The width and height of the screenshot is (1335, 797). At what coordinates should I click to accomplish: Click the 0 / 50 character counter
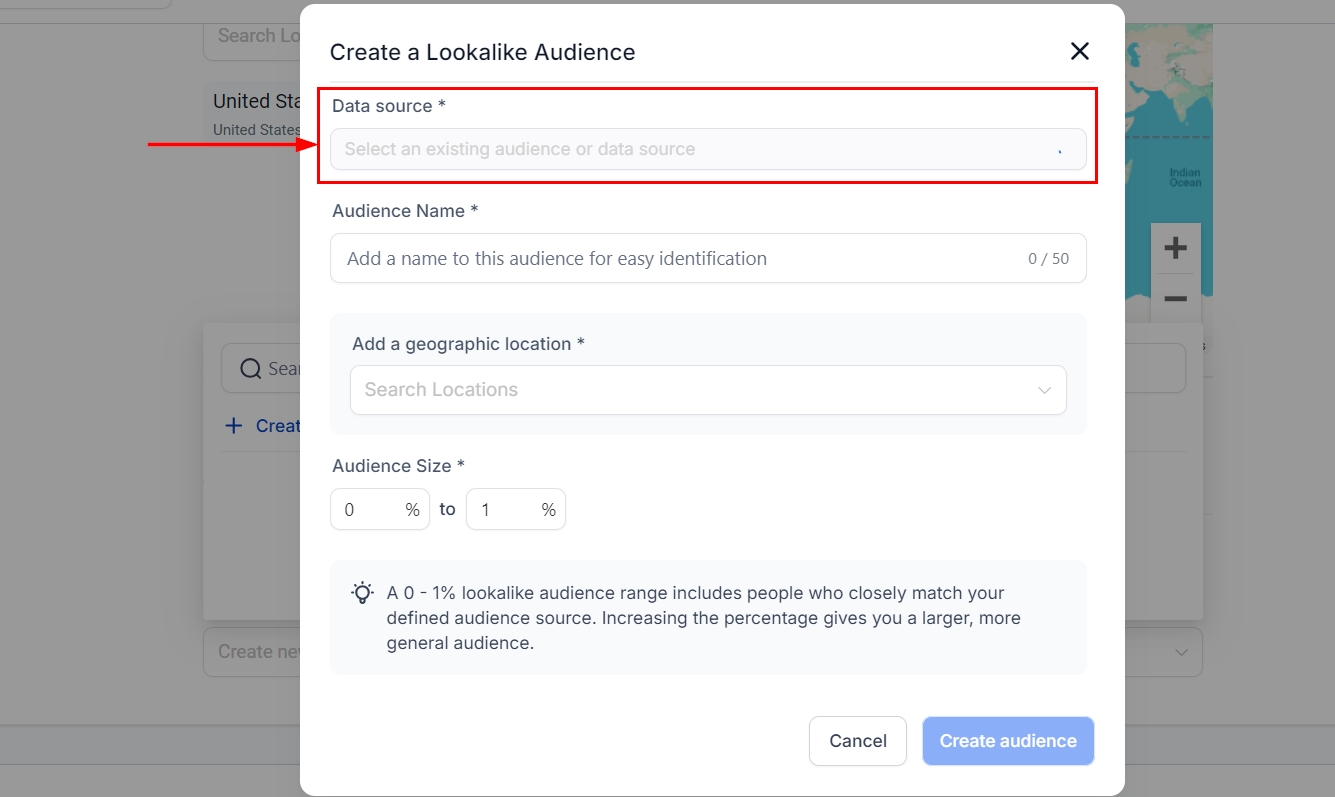pyautogui.click(x=1047, y=259)
